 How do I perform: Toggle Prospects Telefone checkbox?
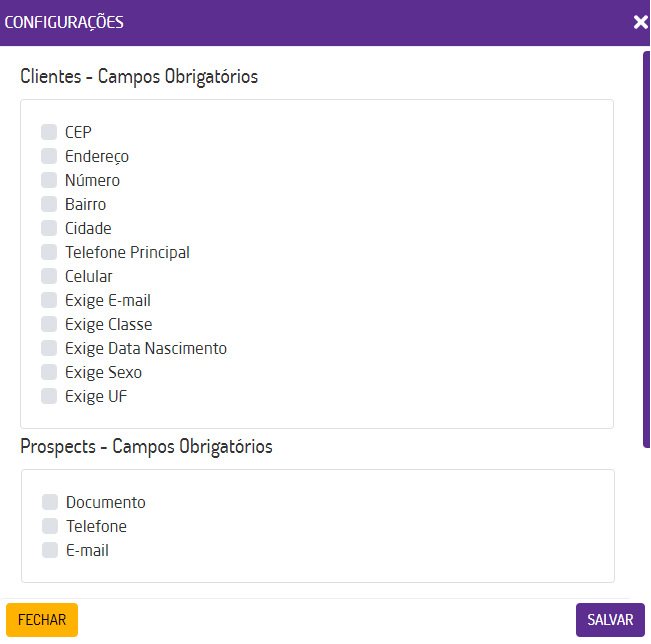[50, 526]
